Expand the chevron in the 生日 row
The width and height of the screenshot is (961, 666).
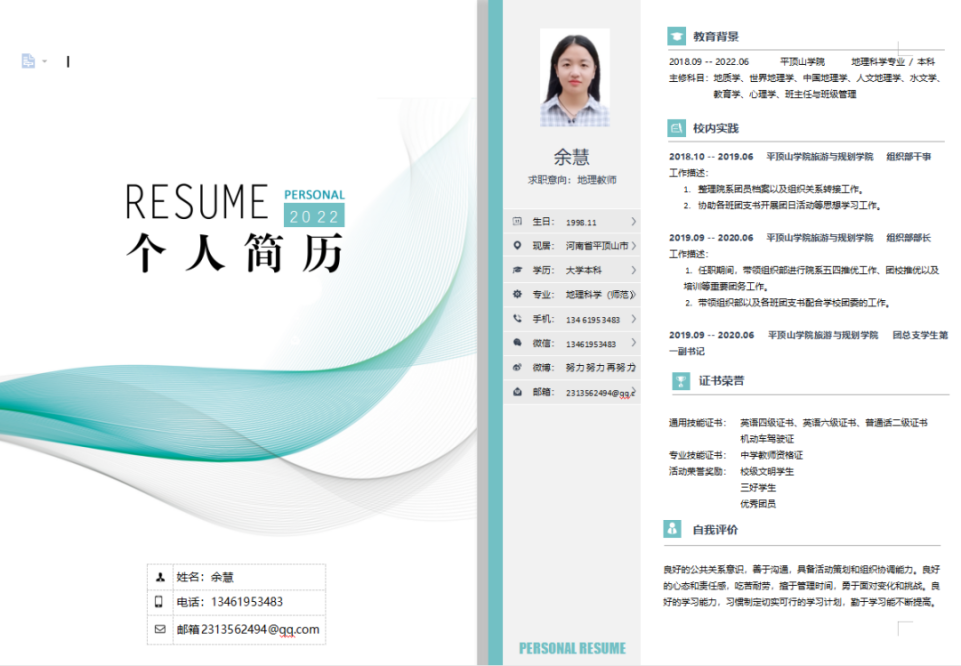[633, 221]
